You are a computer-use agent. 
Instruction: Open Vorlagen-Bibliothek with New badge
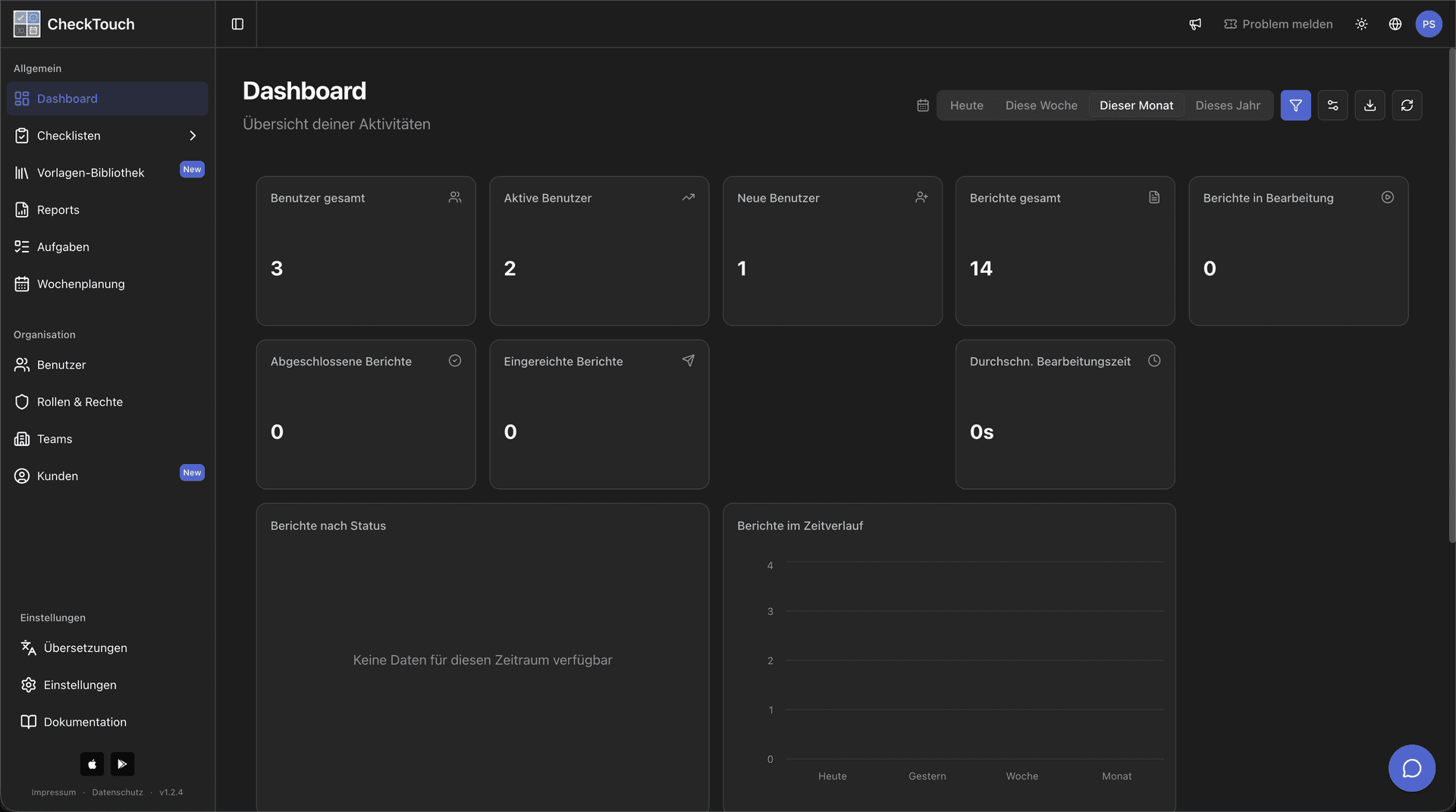[x=89, y=172]
